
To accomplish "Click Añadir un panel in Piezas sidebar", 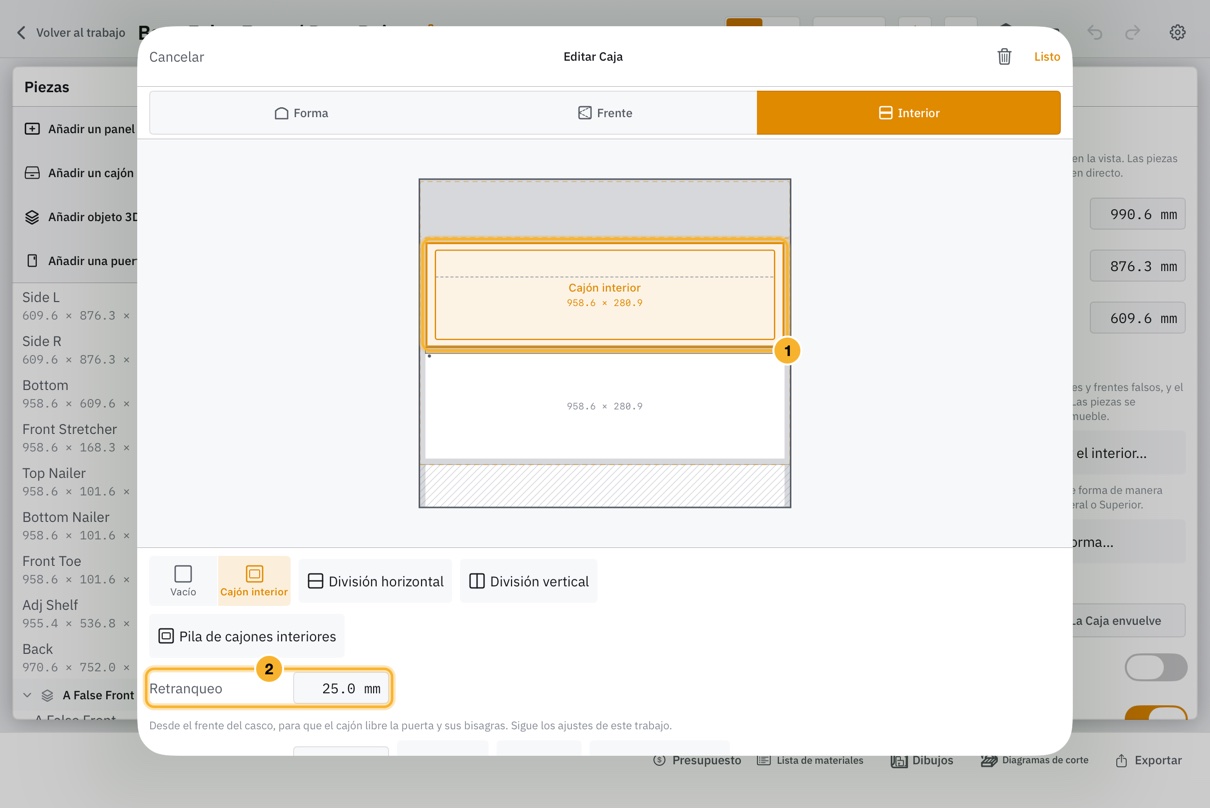I will pyautogui.click(x=80, y=129).
